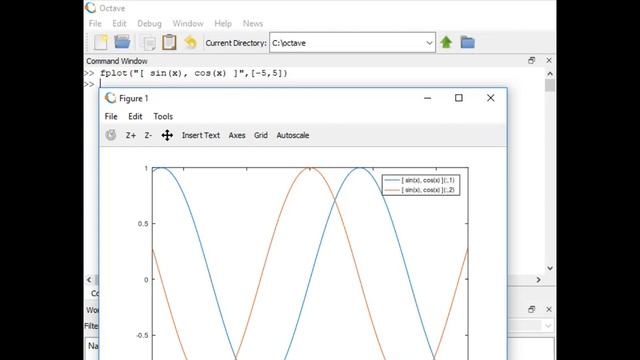The image size is (640, 360).
Task: Go up one directory with green arrow
Action: [x=446, y=42]
